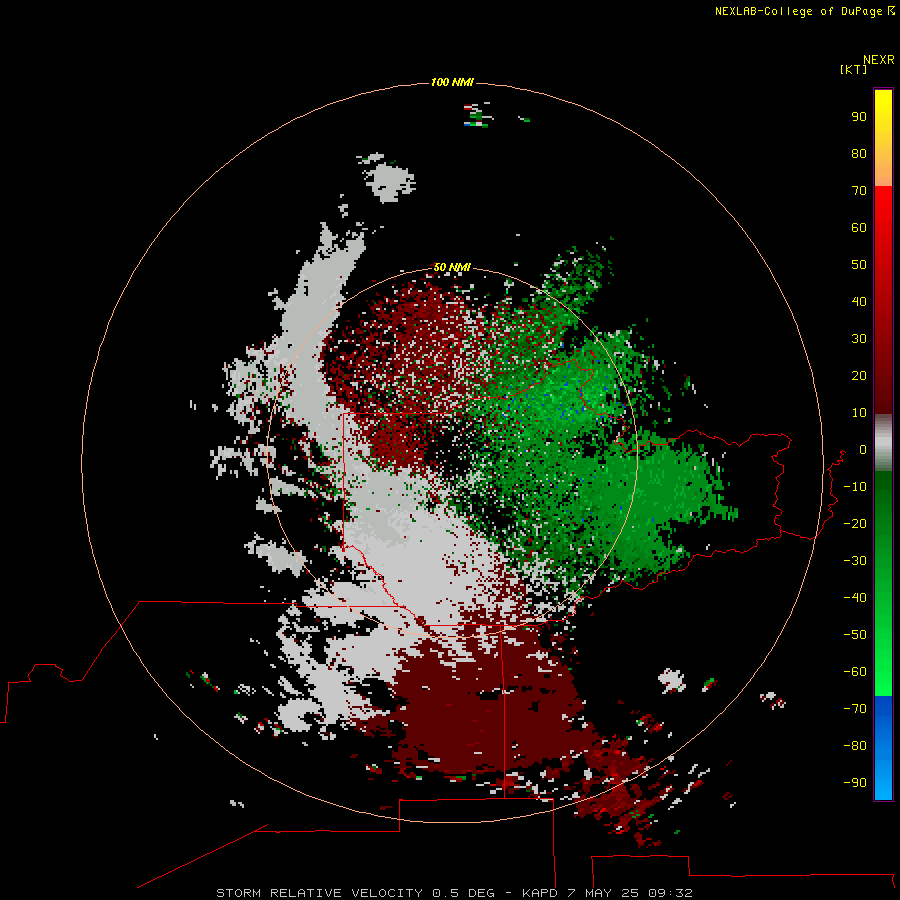Click the KAPD station identifier

541,893
